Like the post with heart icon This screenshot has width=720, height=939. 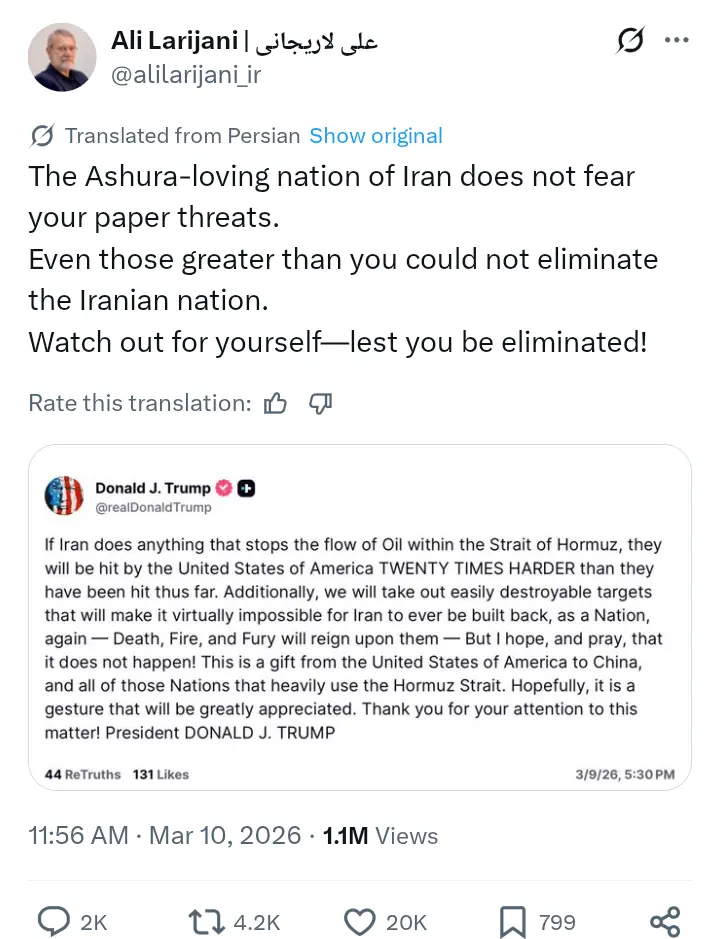coord(358,920)
